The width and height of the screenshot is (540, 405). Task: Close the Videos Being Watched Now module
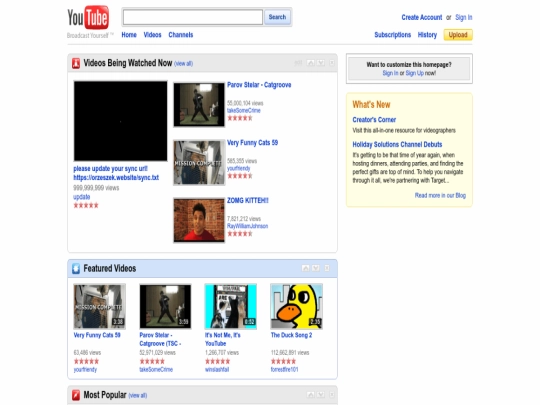332,63
